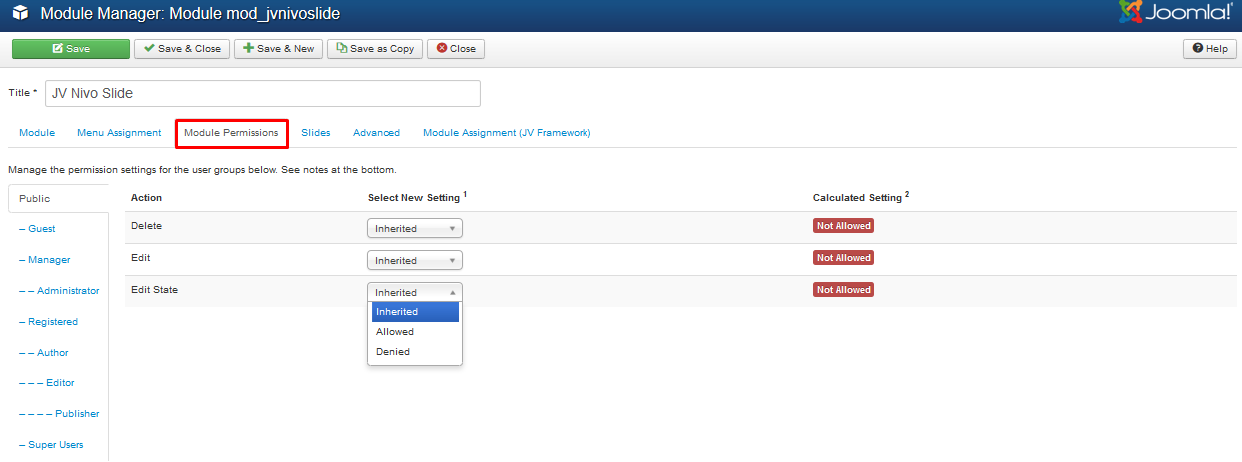This screenshot has height=462, width=1242.
Task: Select the Module Permissions tab
Action: coord(231,133)
